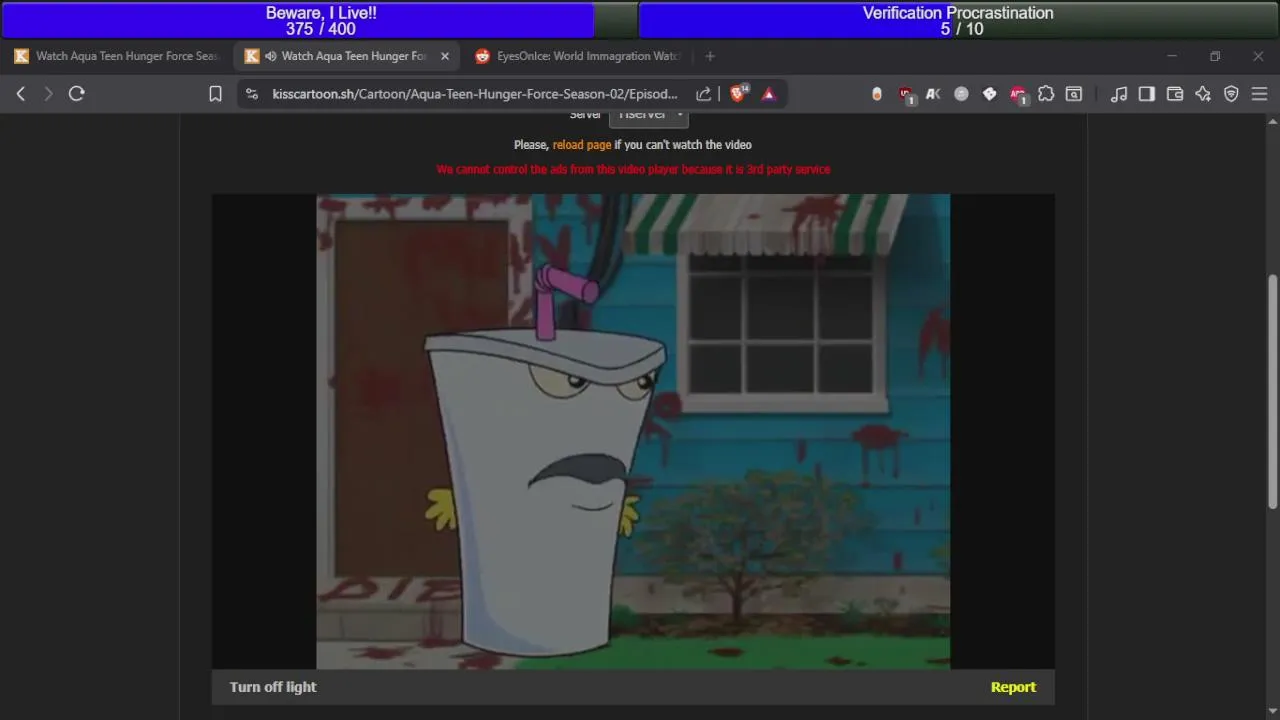Screen dimensions: 1280x720
Task: Toggle the browser sidebar panel
Action: [x=1147, y=94]
